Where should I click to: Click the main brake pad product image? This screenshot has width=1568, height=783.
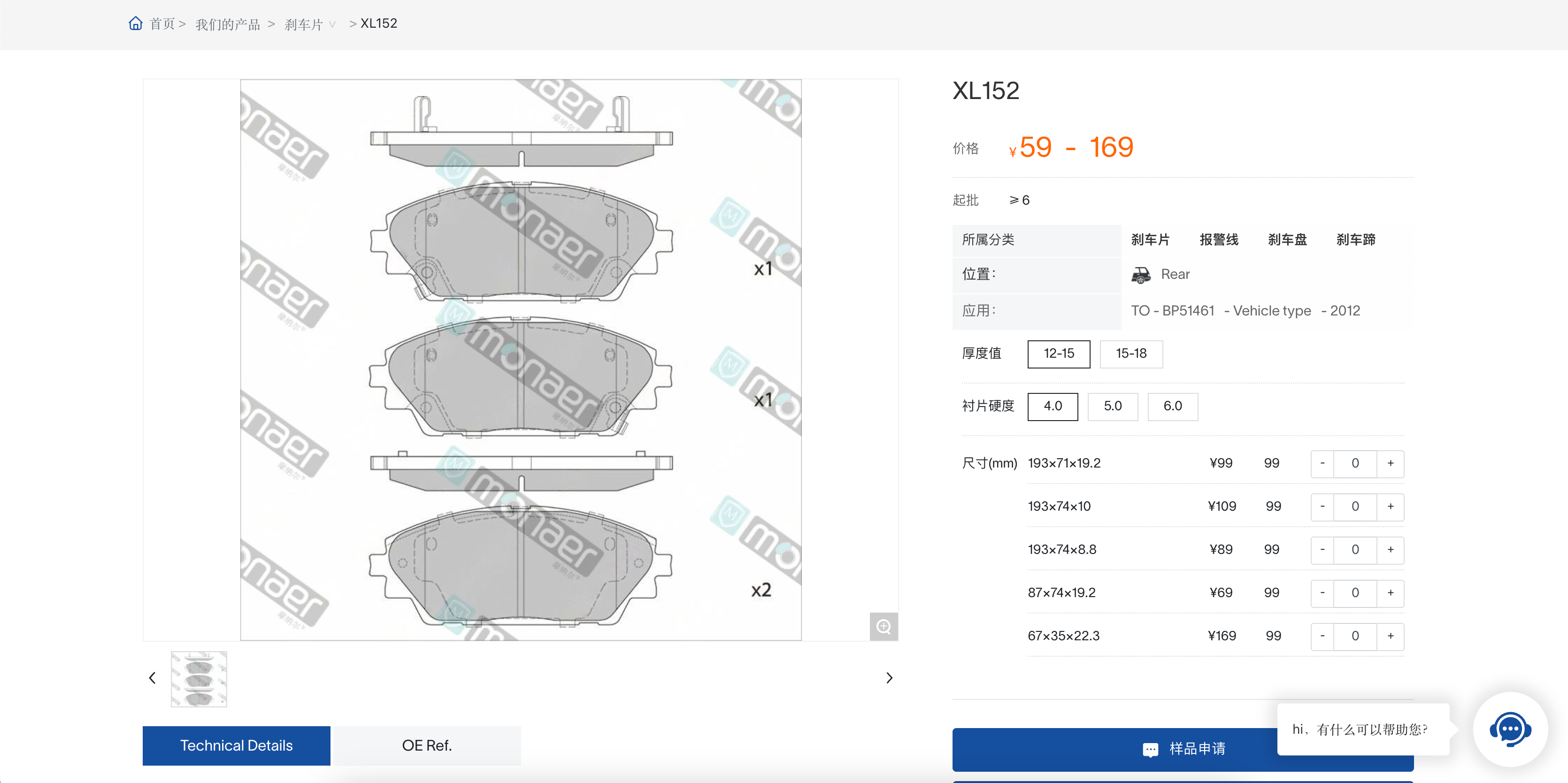(521, 360)
